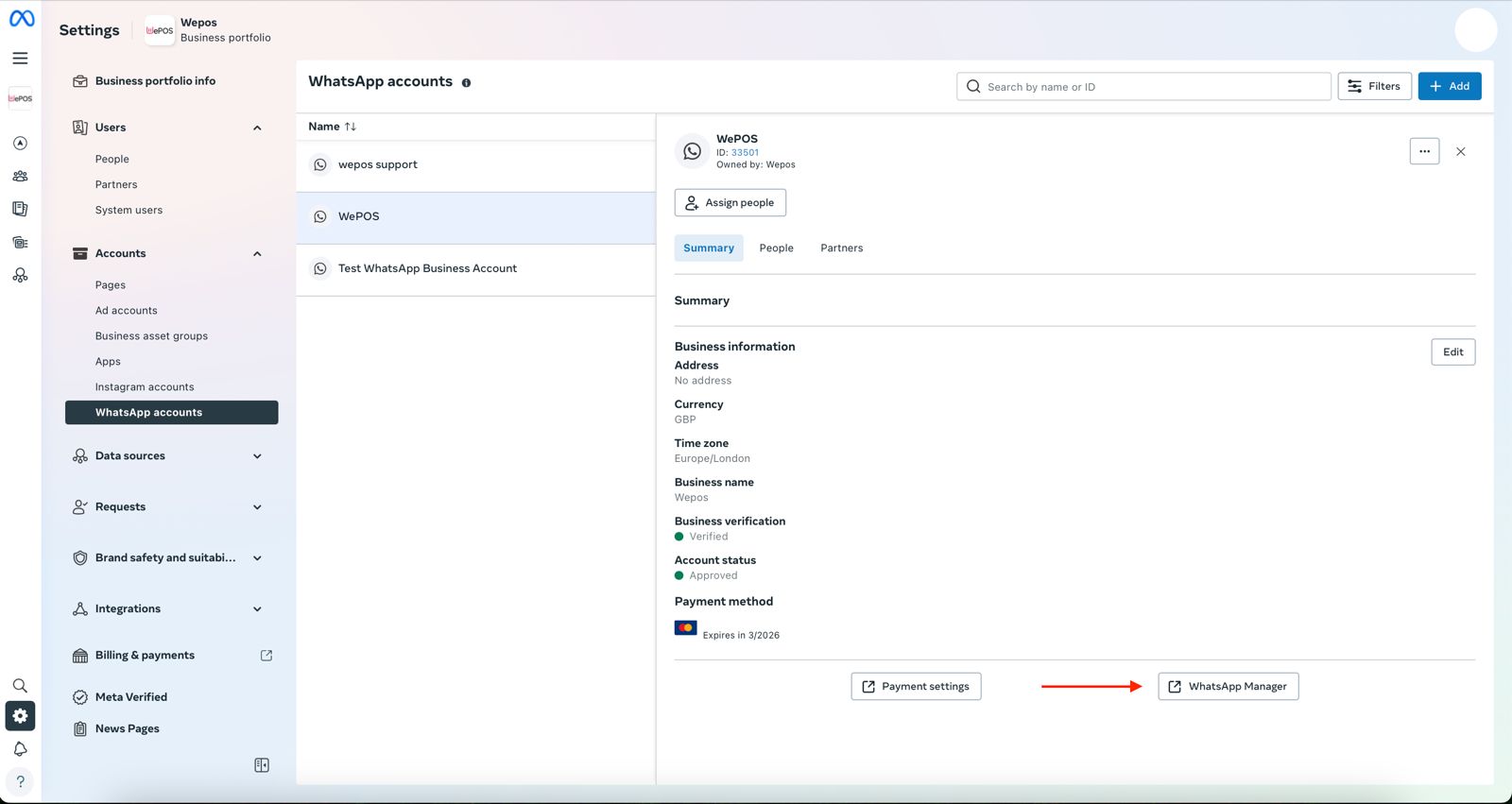Open Meta Verified
Image resolution: width=1512 pixels, height=804 pixels.
131,697
